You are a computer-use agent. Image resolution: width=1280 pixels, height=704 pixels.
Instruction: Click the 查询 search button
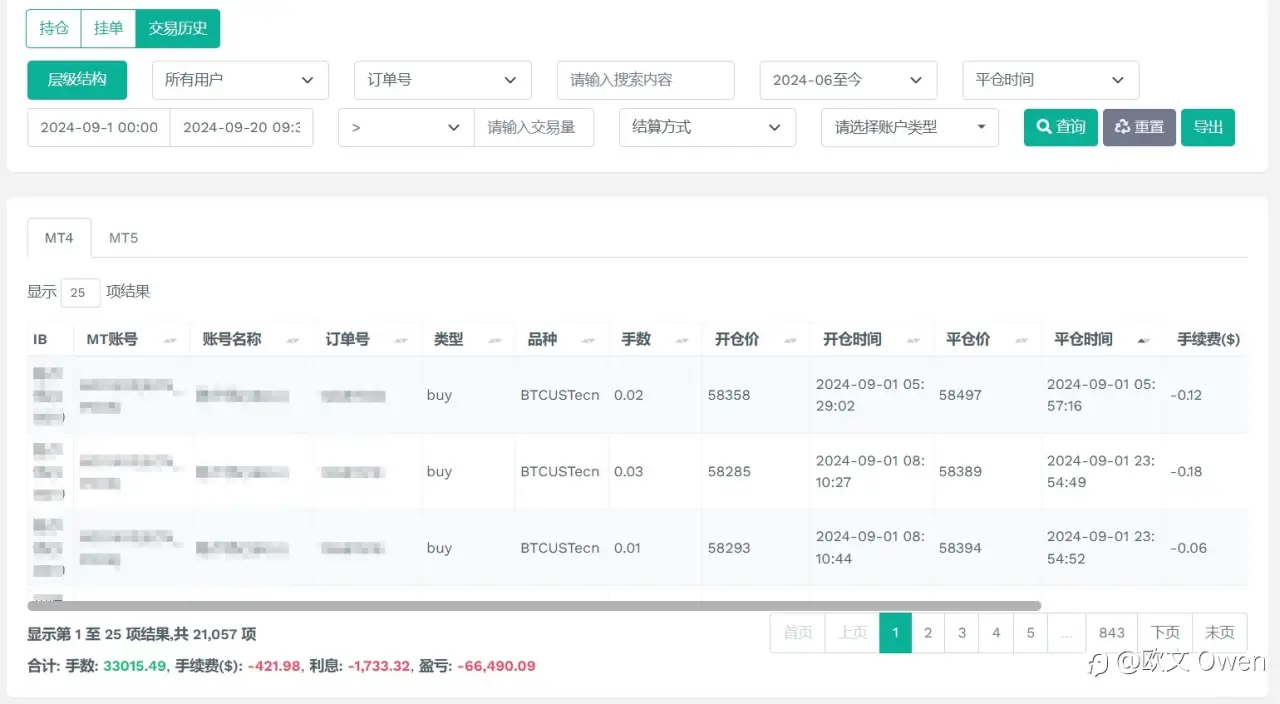pos(1061,127)
